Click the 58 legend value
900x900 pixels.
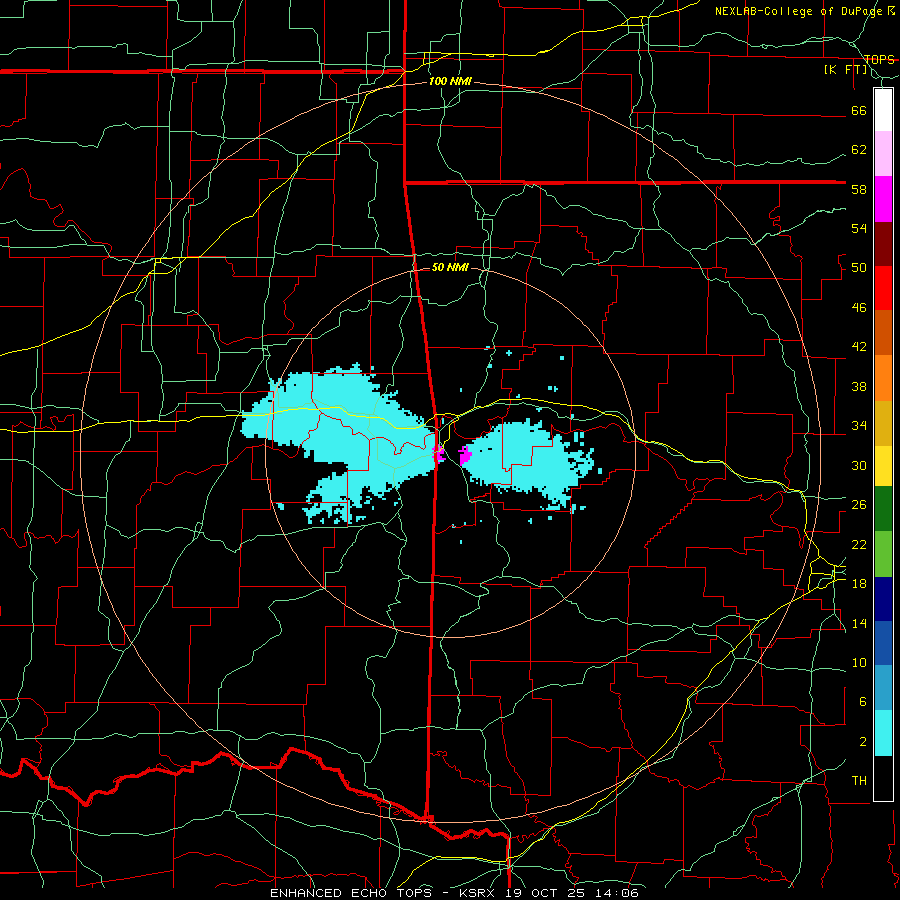[x=859, y=189]
